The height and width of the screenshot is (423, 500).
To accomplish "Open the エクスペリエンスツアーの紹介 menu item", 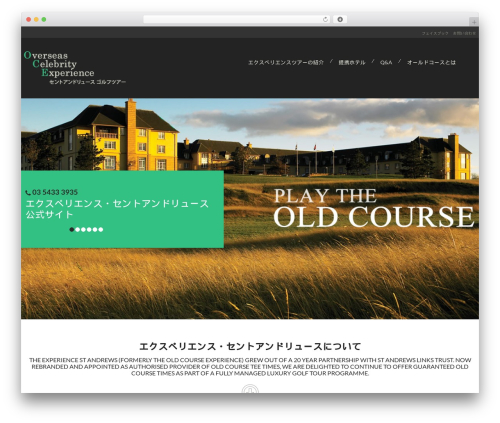I will click(286, 62).
